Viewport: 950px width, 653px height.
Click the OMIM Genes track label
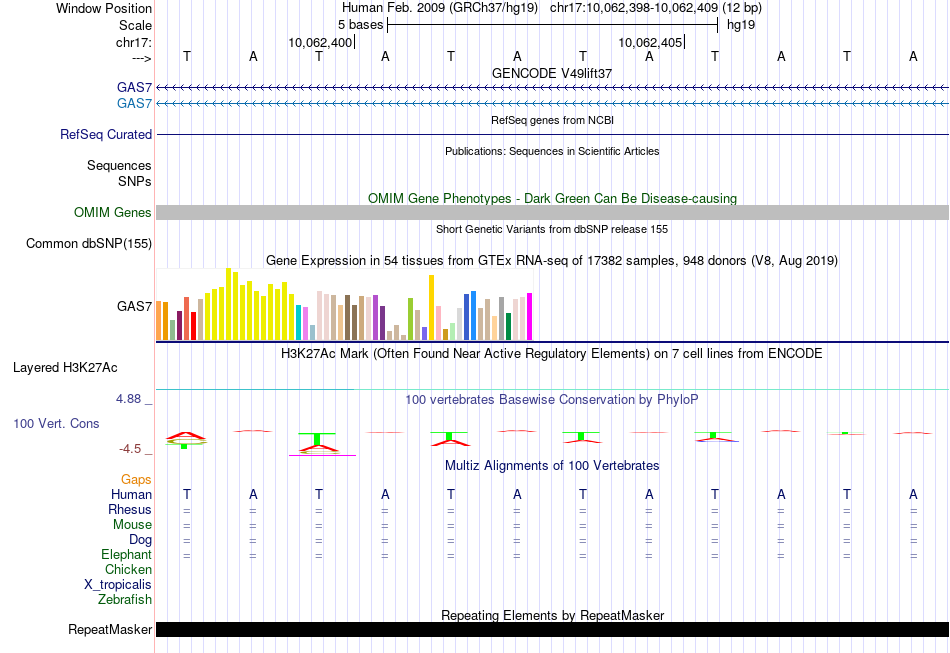(113, 213)
